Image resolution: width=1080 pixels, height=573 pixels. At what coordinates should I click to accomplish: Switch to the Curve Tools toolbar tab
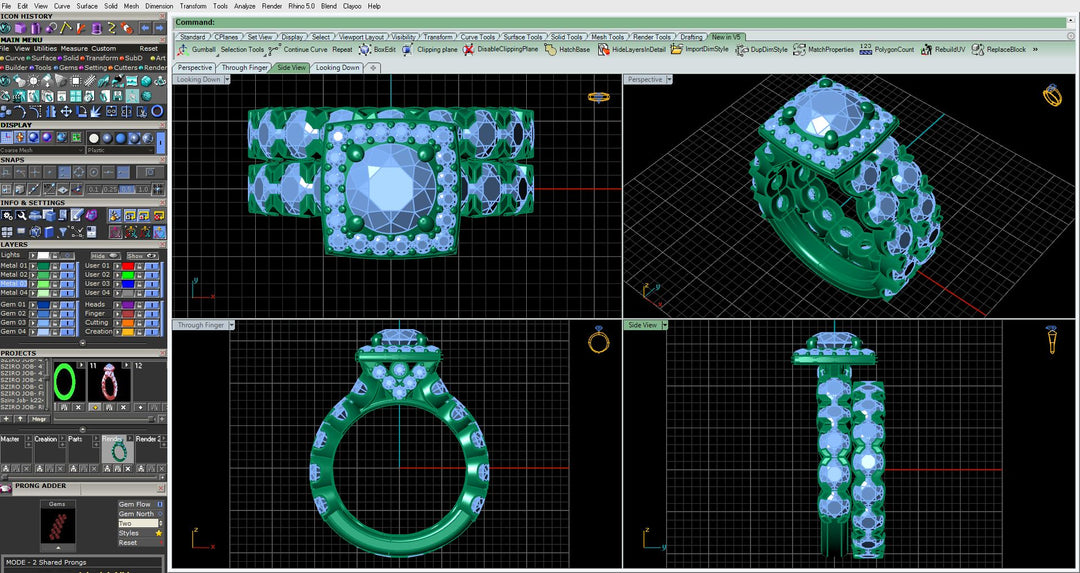click(476, 37)
